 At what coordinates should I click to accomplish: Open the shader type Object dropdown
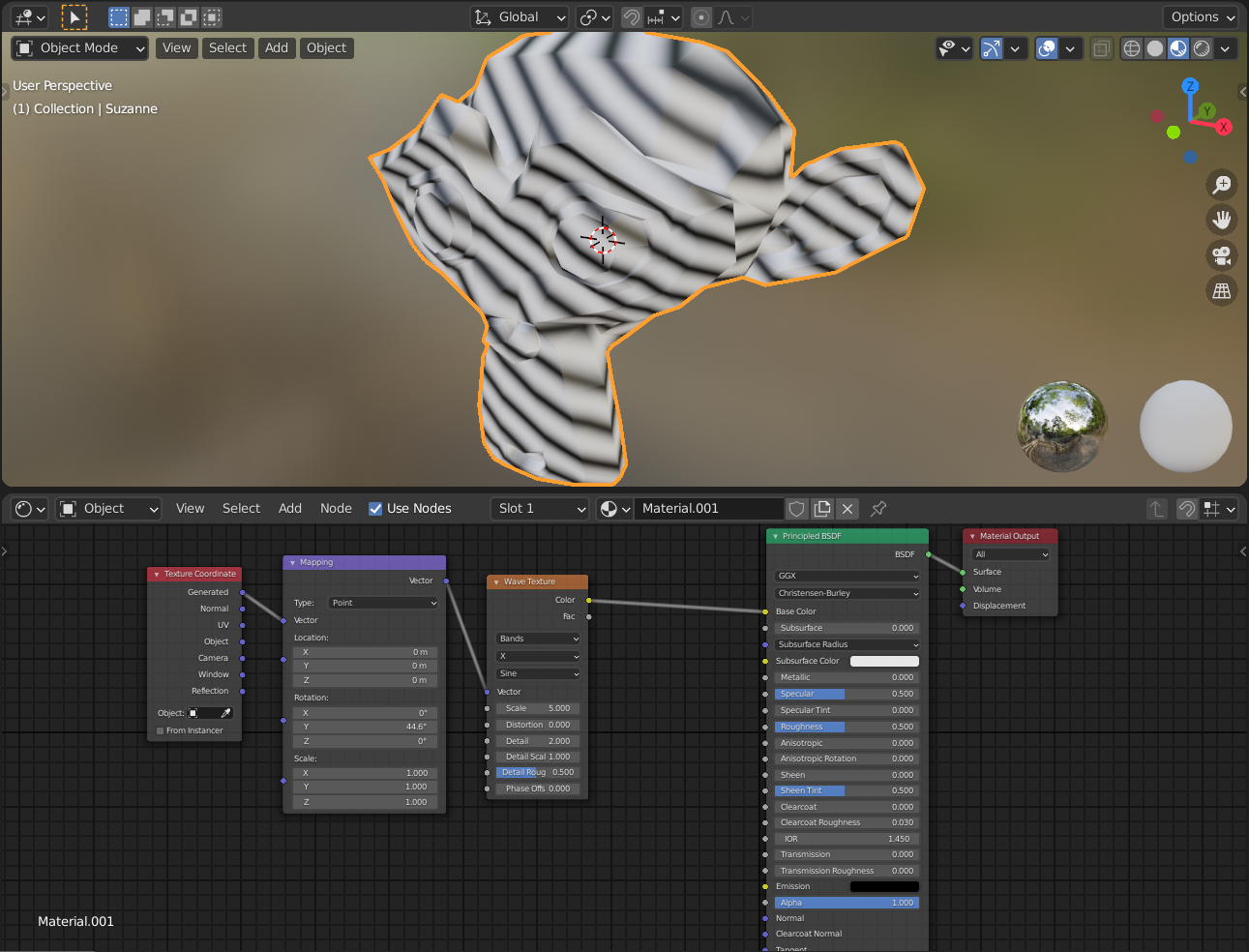[108, 509]
